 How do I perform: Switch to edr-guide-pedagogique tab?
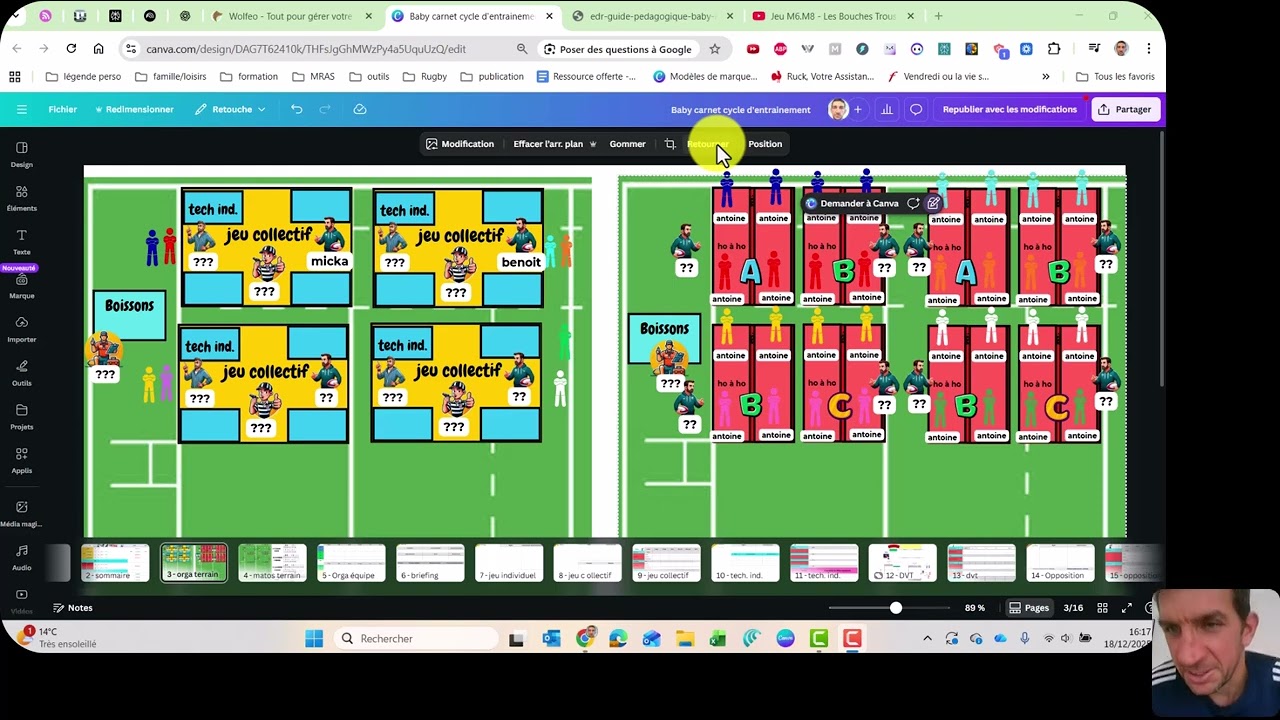[x=652, y=16]
